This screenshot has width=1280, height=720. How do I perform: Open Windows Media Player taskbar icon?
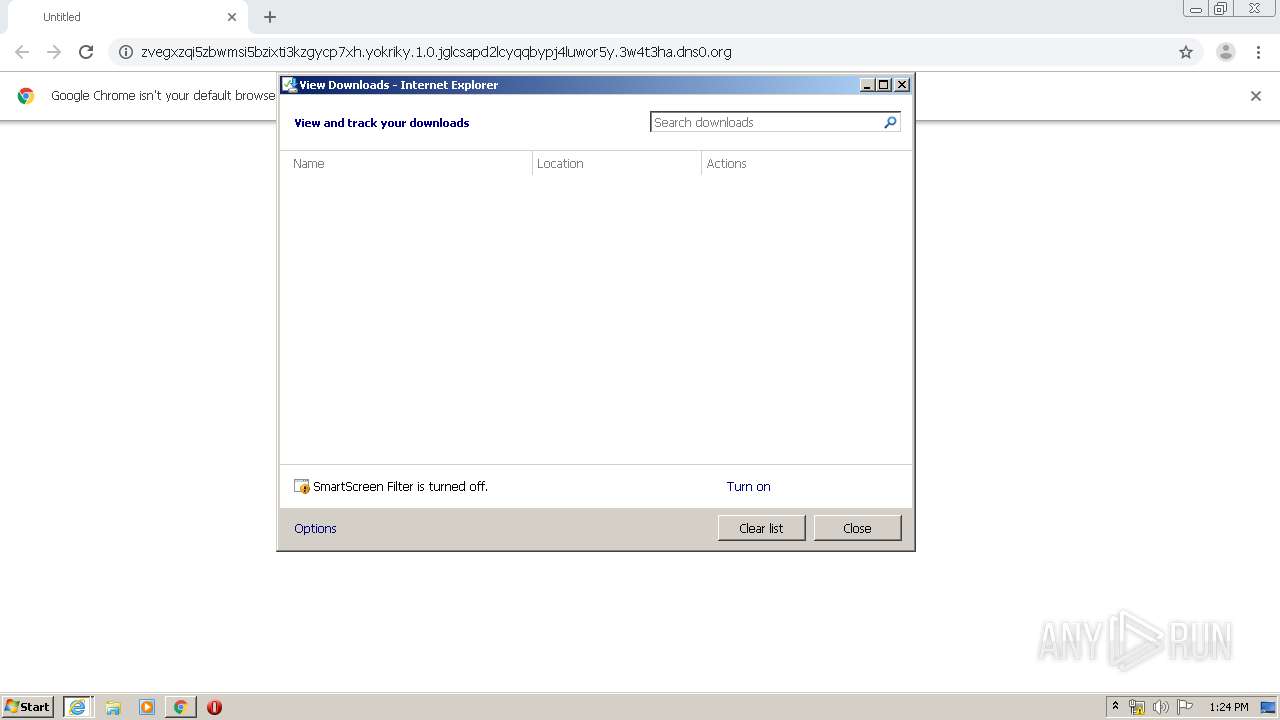[147, 707]
